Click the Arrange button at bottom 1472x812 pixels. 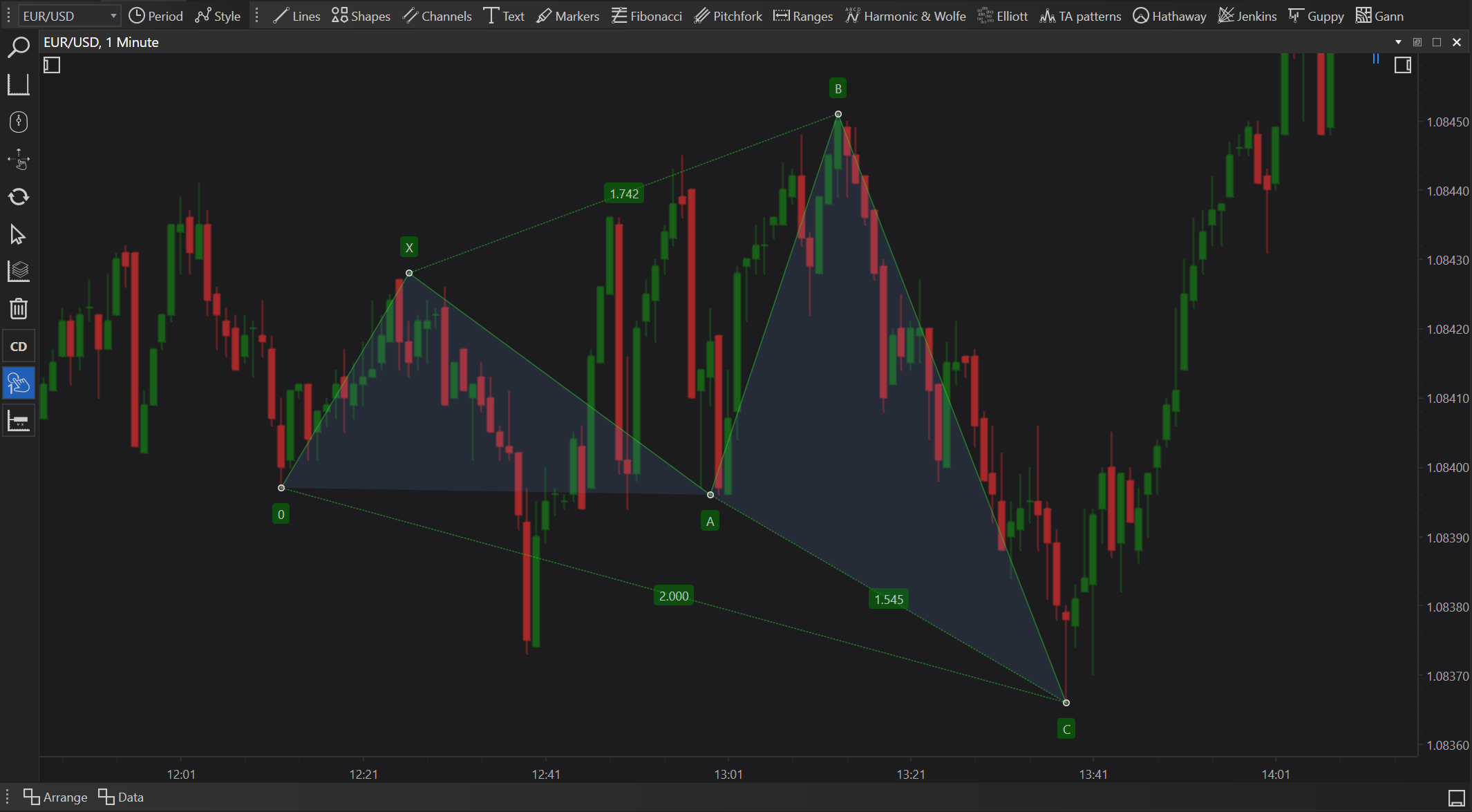click(x=55, y=797)
